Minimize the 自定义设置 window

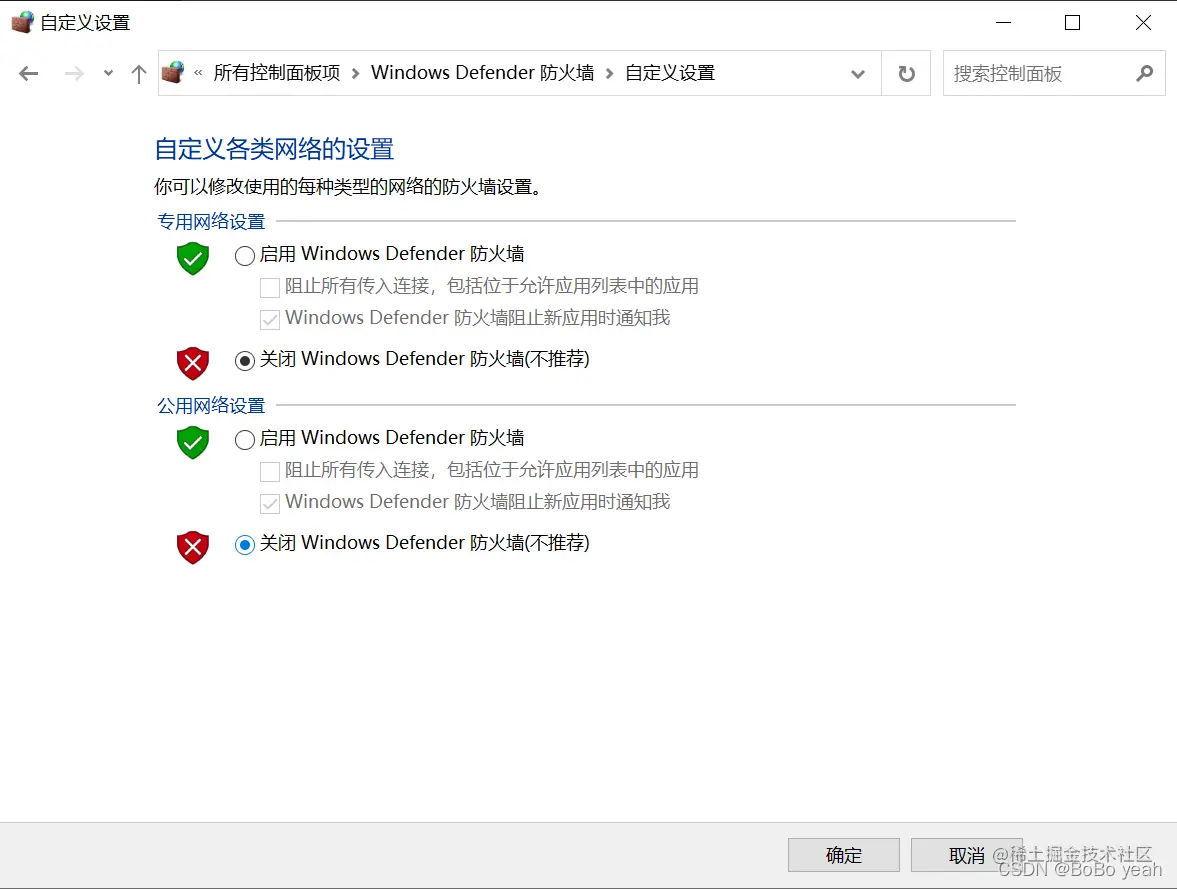1004,23
